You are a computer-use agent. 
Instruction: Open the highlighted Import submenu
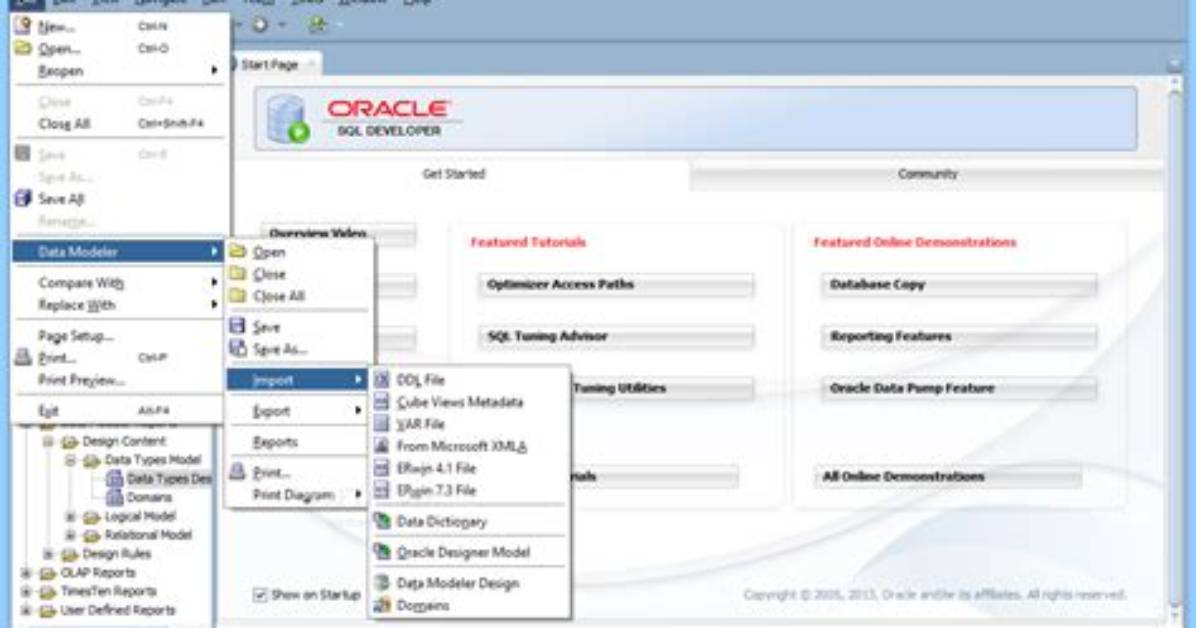coord(297,380)
